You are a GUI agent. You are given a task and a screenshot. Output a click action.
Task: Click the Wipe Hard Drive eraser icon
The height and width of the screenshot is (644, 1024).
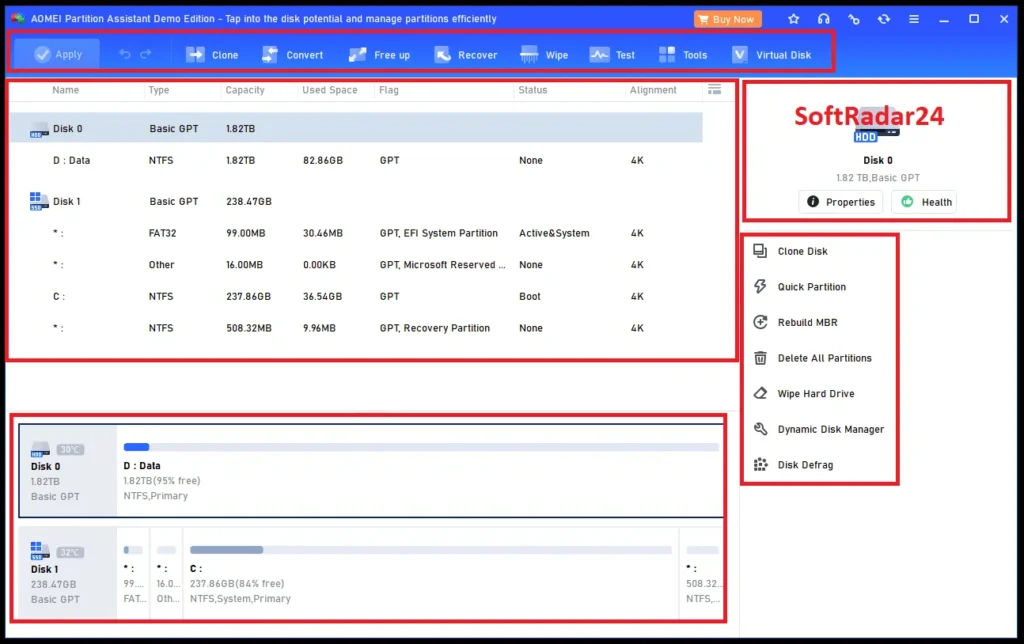760,393
